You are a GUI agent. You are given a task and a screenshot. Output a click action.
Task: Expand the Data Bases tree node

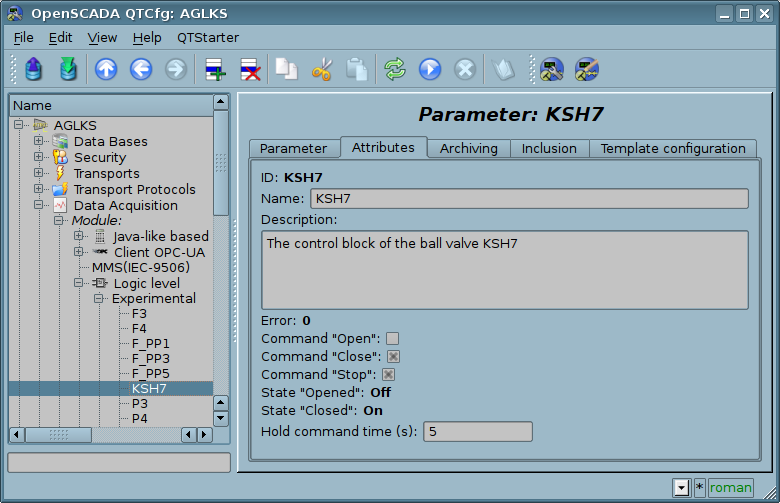pos(39,142)
